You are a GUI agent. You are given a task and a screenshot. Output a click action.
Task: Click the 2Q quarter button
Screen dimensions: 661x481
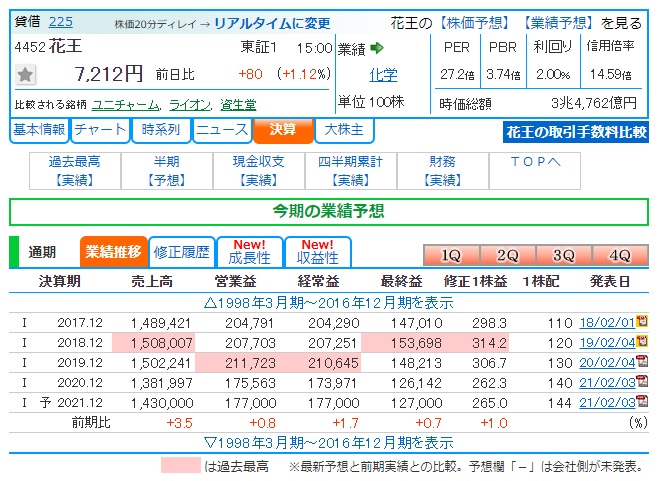[508, 255]
